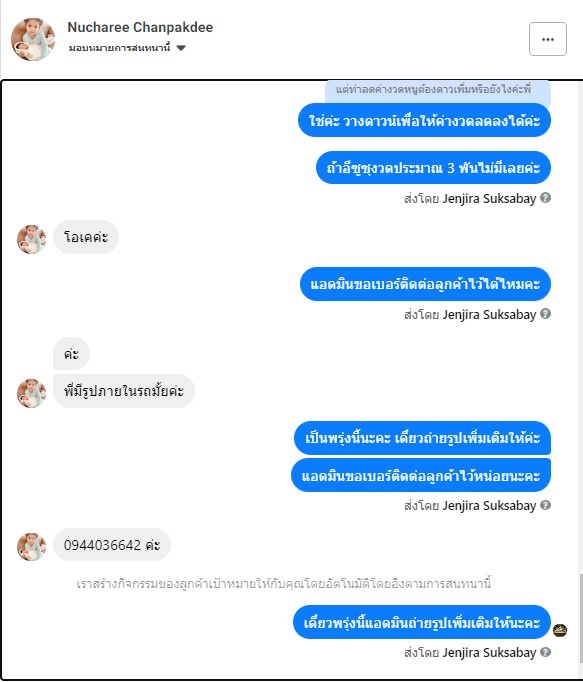The image size is (583, 682).
Task: Open the Nucharee Chanpakdee name link
Action: [140, 27]
